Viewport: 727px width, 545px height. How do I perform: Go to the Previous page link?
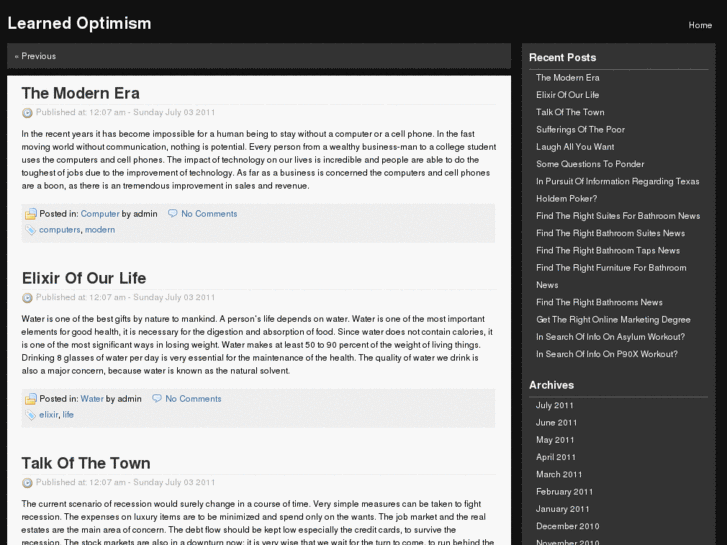click(x=35, y=56)
